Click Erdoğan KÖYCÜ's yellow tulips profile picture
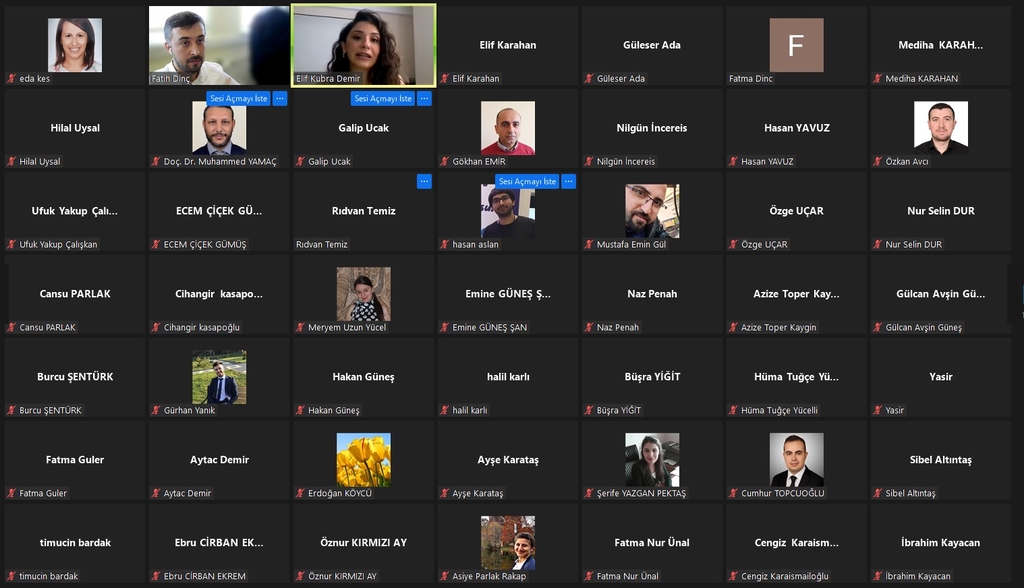1024x588 pixels. coord(363,460)
